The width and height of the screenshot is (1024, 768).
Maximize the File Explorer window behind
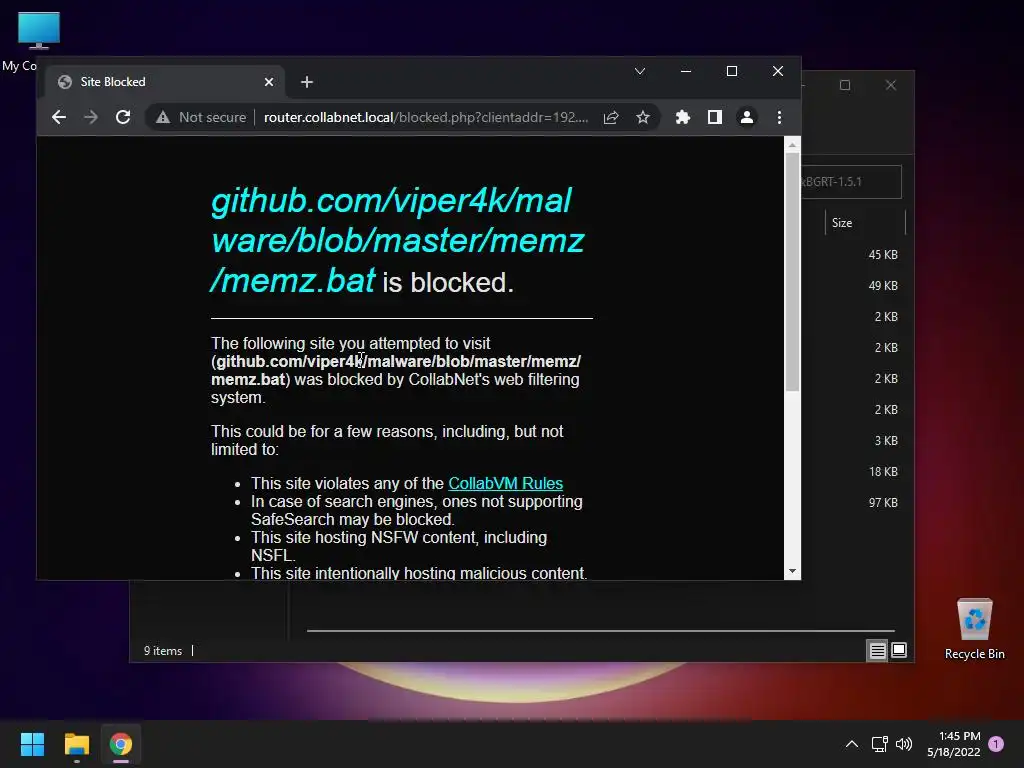coord(845,86)
